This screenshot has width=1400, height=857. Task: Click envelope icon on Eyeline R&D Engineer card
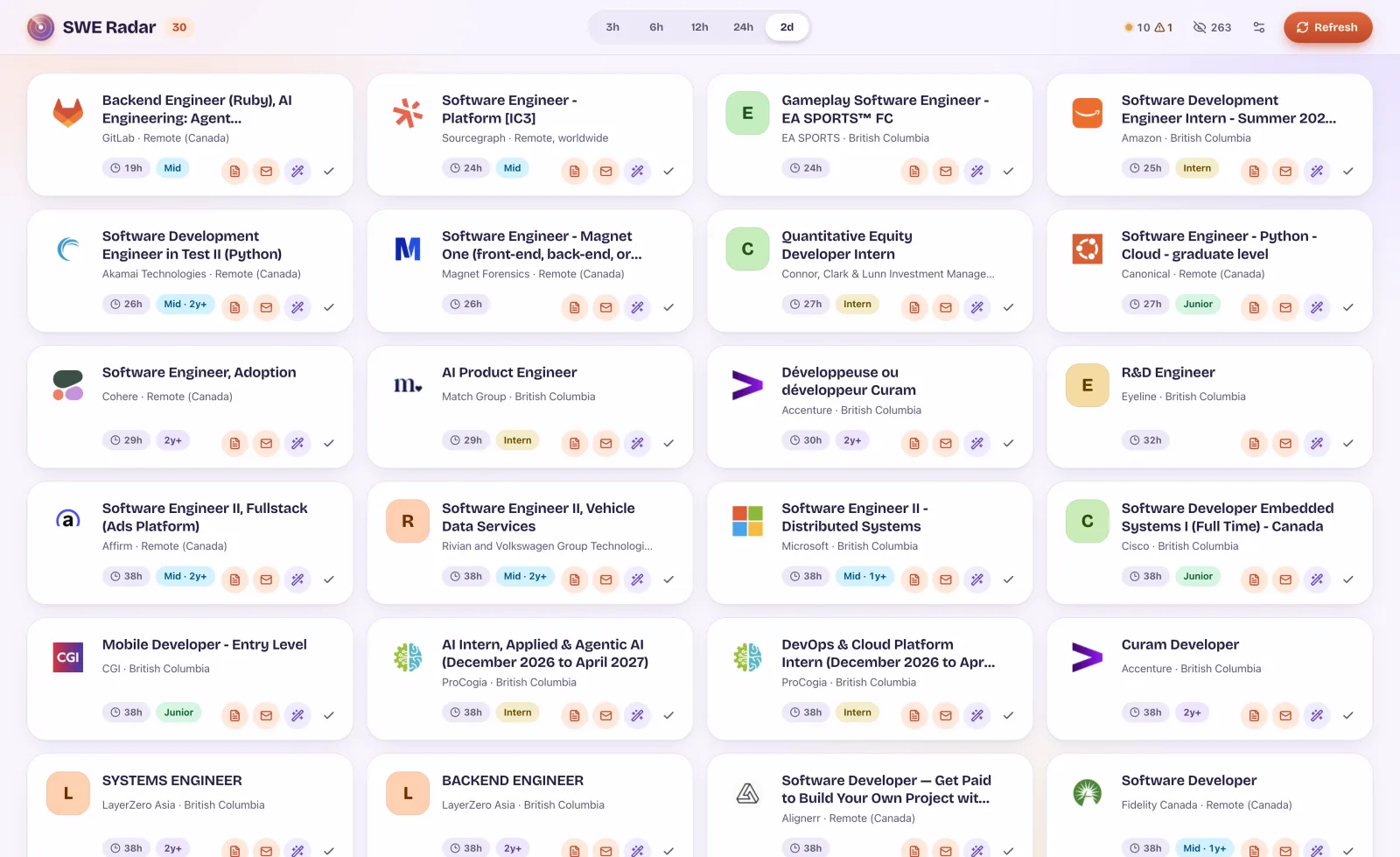(1285, 444)
